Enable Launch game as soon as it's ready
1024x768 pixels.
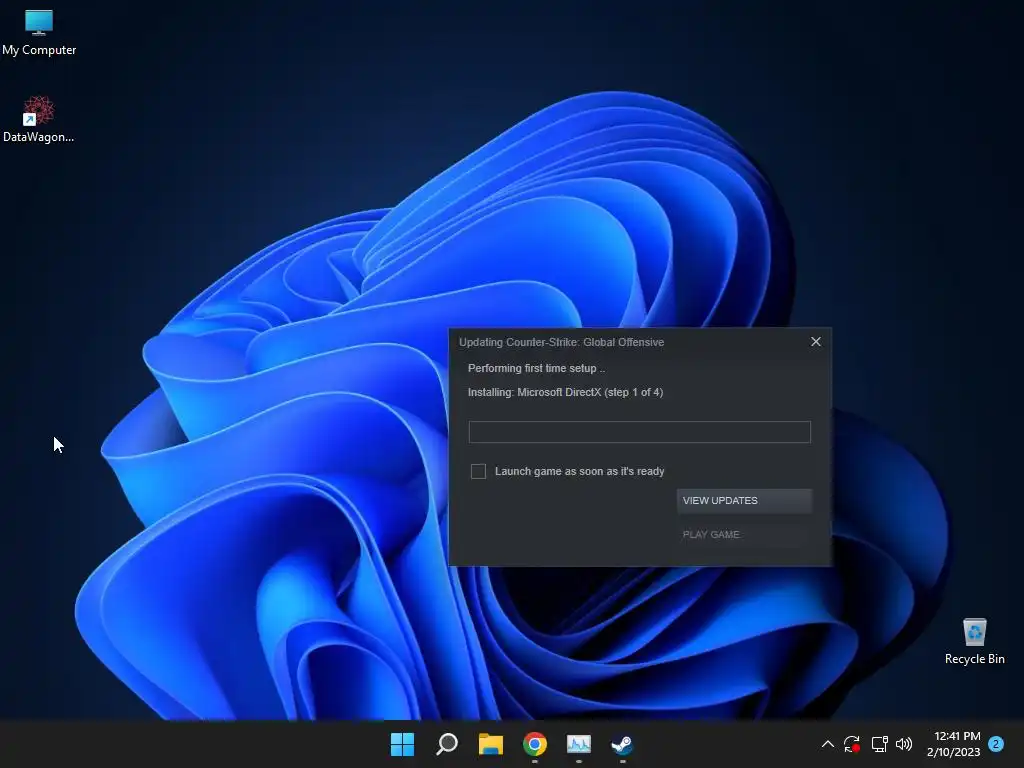point(478,472)
